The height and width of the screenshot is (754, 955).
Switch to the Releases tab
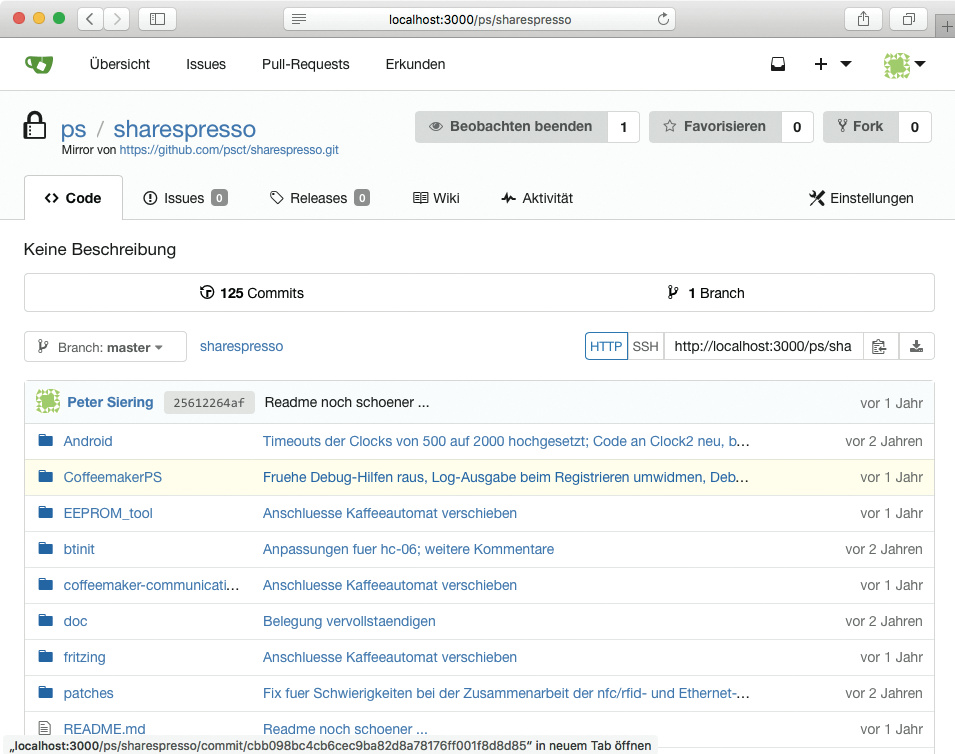(x=319, y=198)
